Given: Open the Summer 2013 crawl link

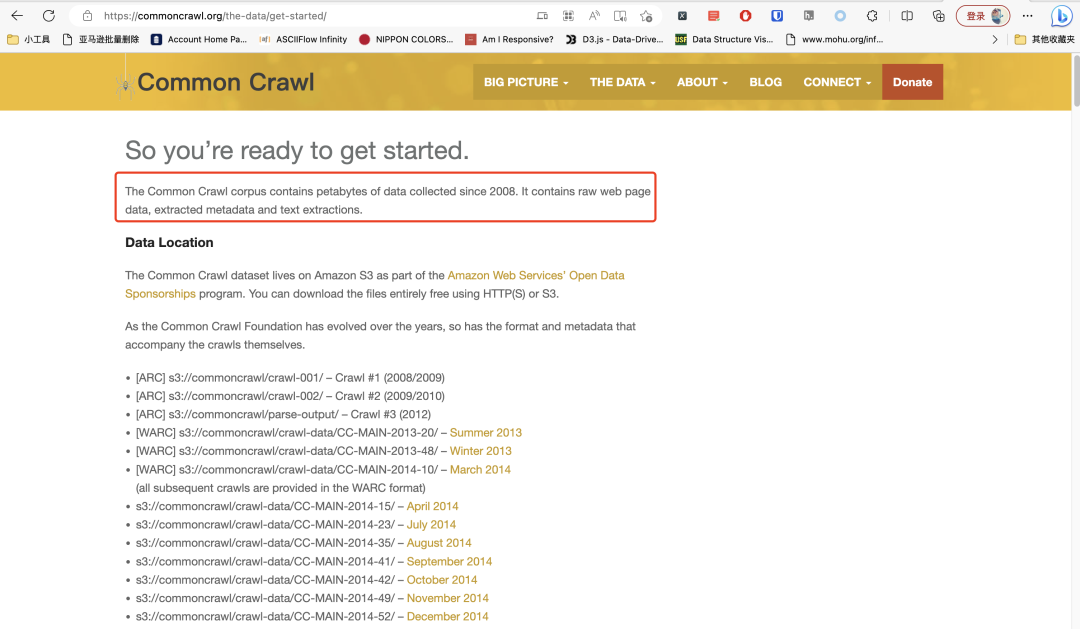Looking at the screenshot, I should tap(486, 433).
